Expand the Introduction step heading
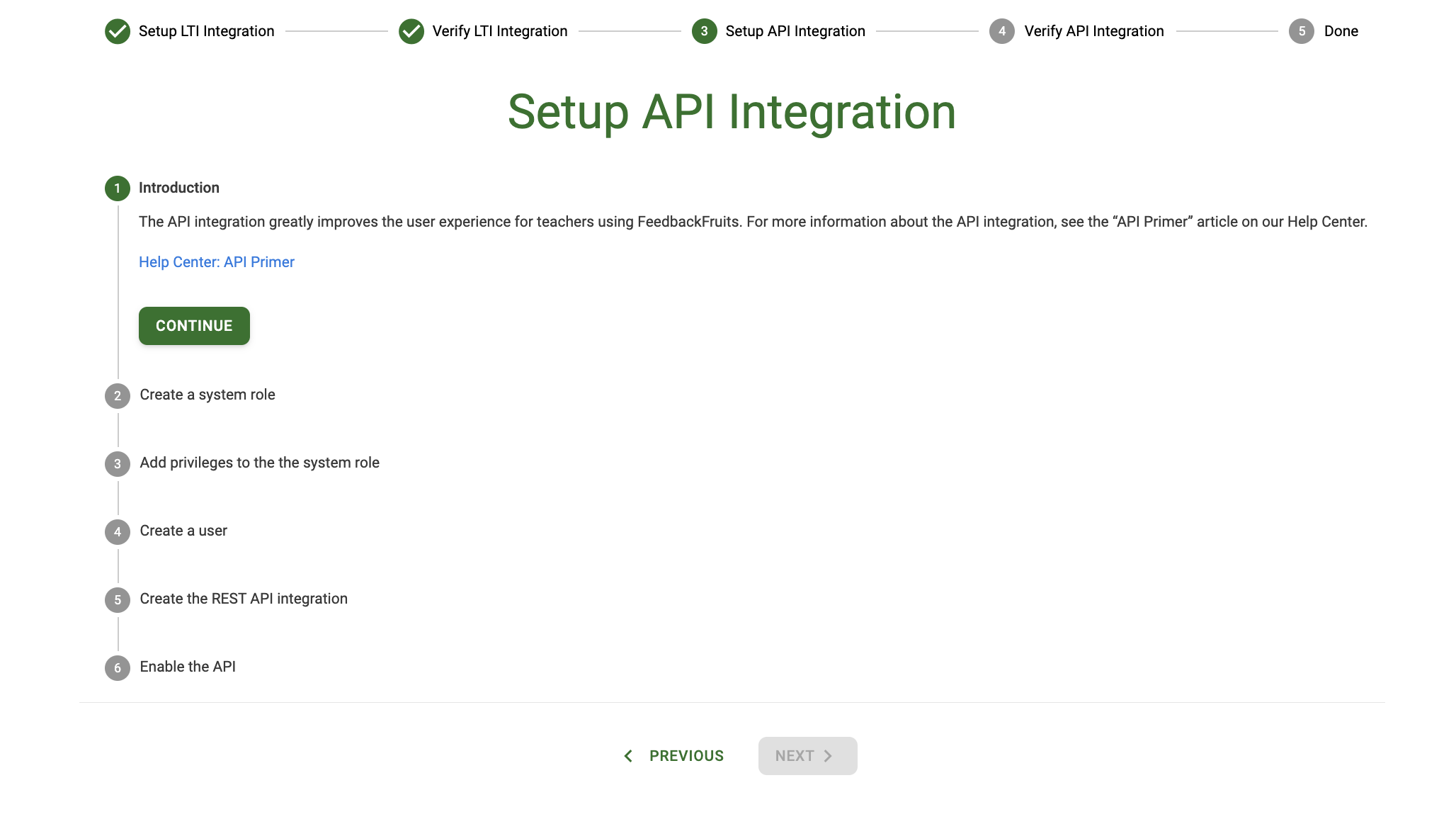 pyautogui.click(x=179, y=188)
